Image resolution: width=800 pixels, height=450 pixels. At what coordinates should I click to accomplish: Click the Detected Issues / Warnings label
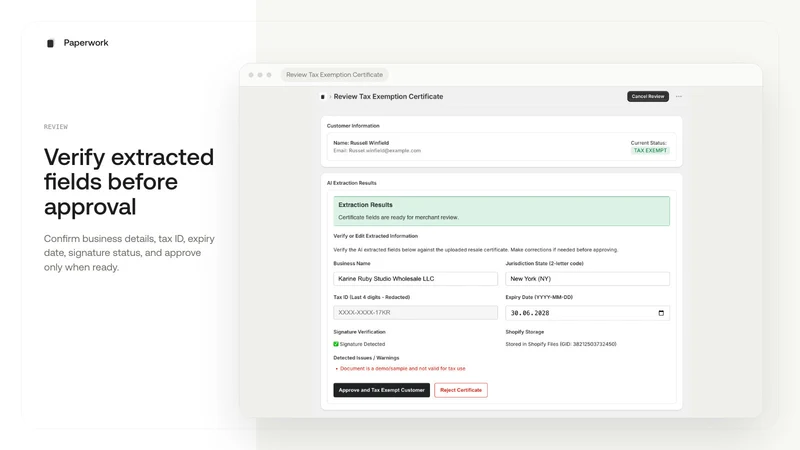[x=366, y=358]
